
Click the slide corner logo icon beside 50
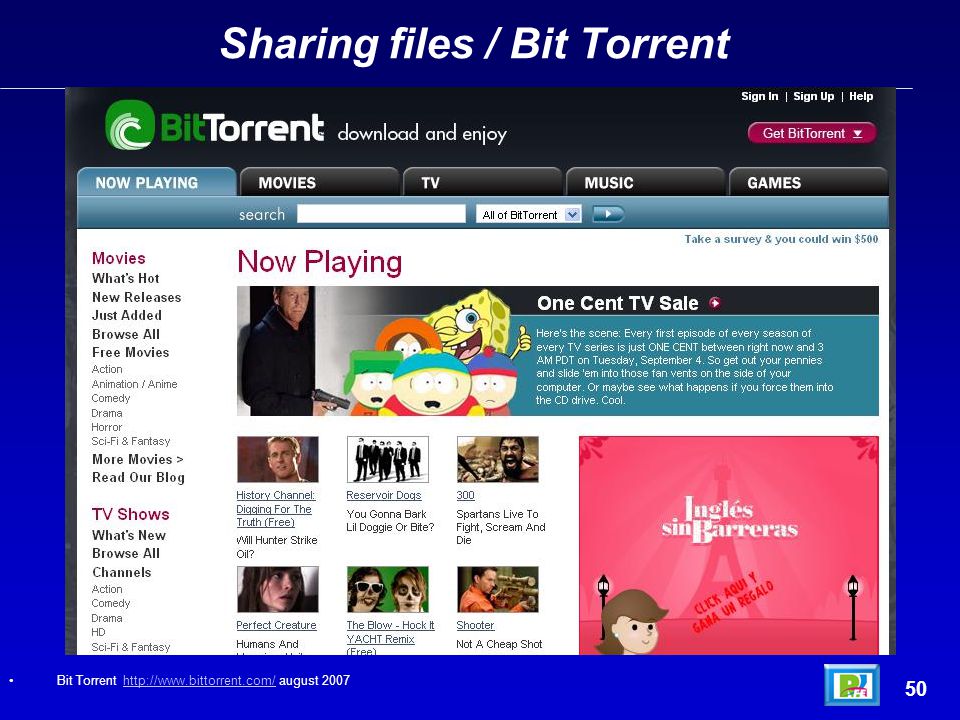click(x=852, y=685)
